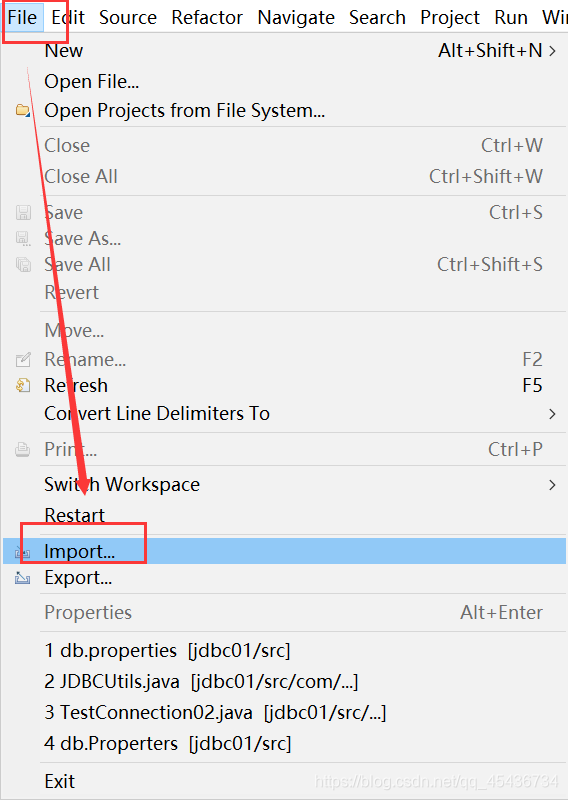Expand the Switch Workspace submenu arrow
This screenshot has width=568, height=800.
552,485
